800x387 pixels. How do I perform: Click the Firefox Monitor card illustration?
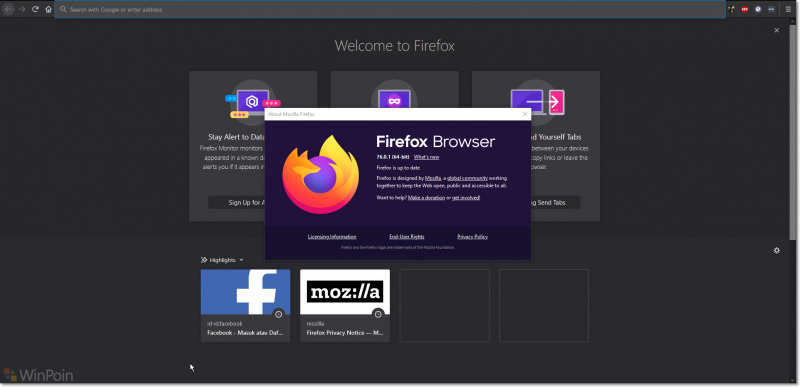coord(253,101)
